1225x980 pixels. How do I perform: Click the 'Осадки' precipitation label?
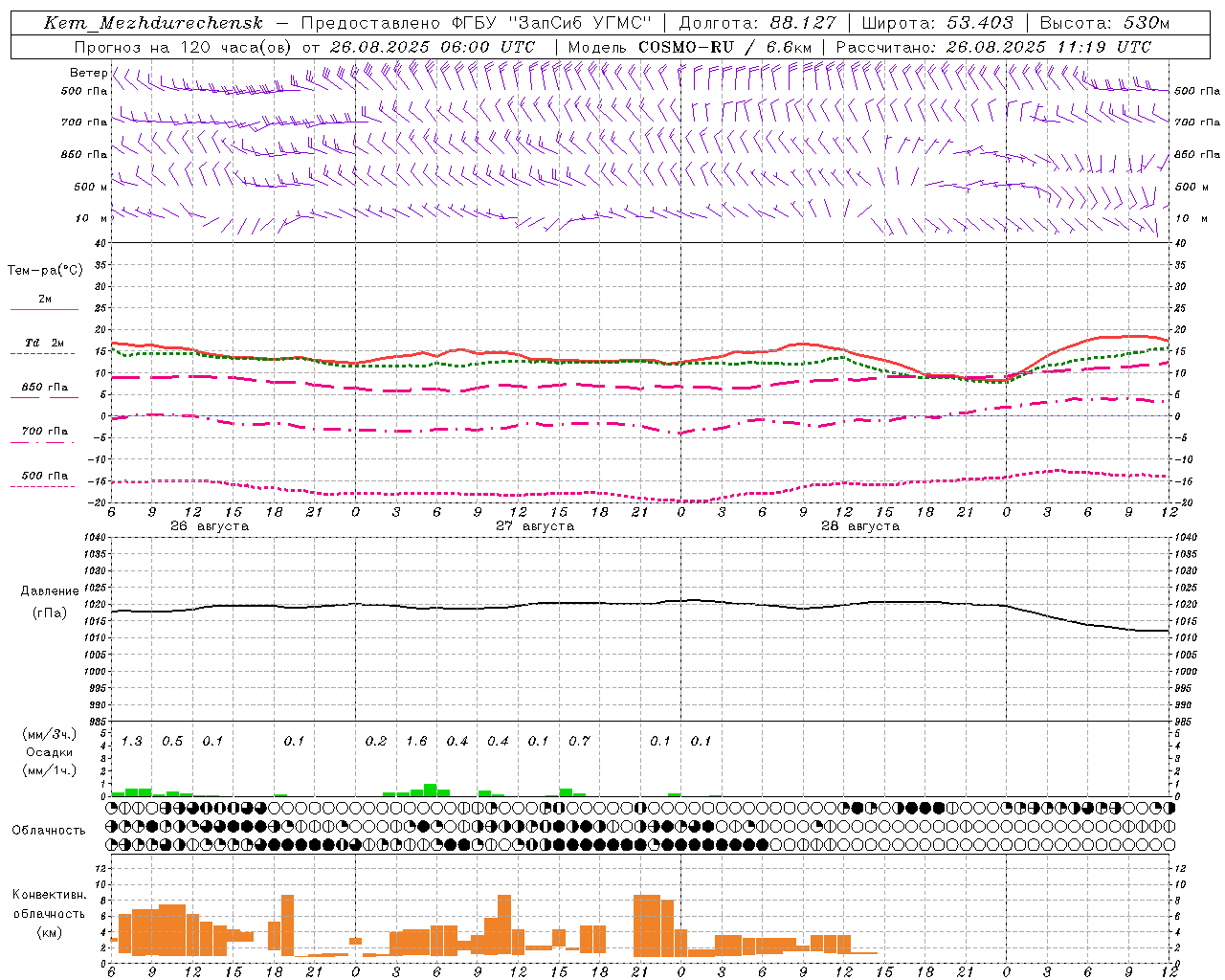[50, 752]
